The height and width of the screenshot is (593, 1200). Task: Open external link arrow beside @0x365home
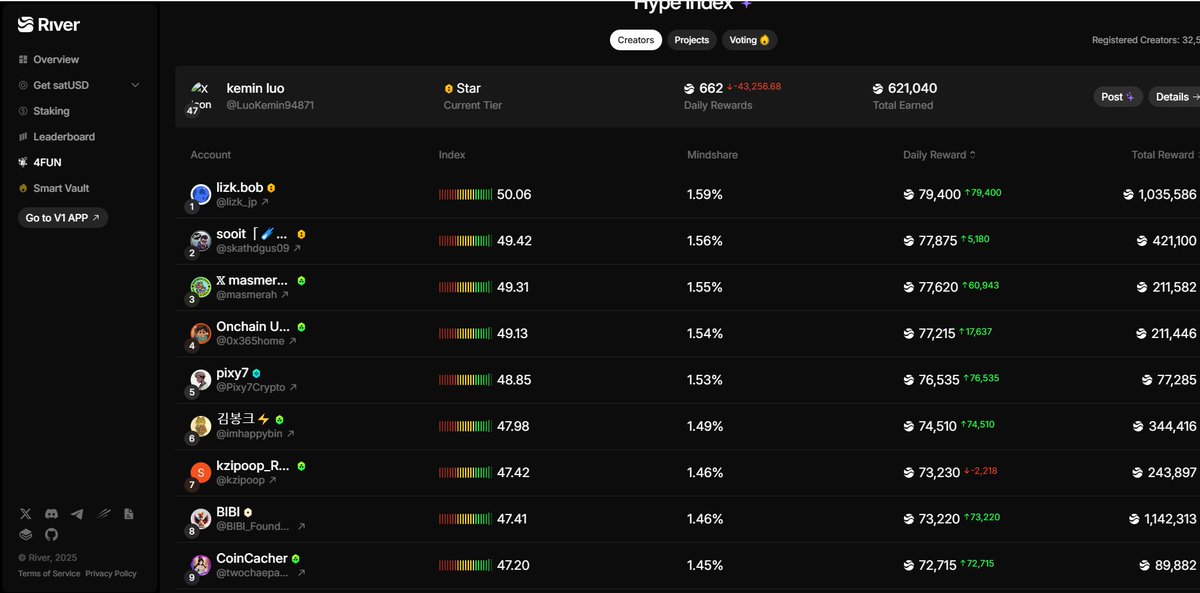pos(293,341)
